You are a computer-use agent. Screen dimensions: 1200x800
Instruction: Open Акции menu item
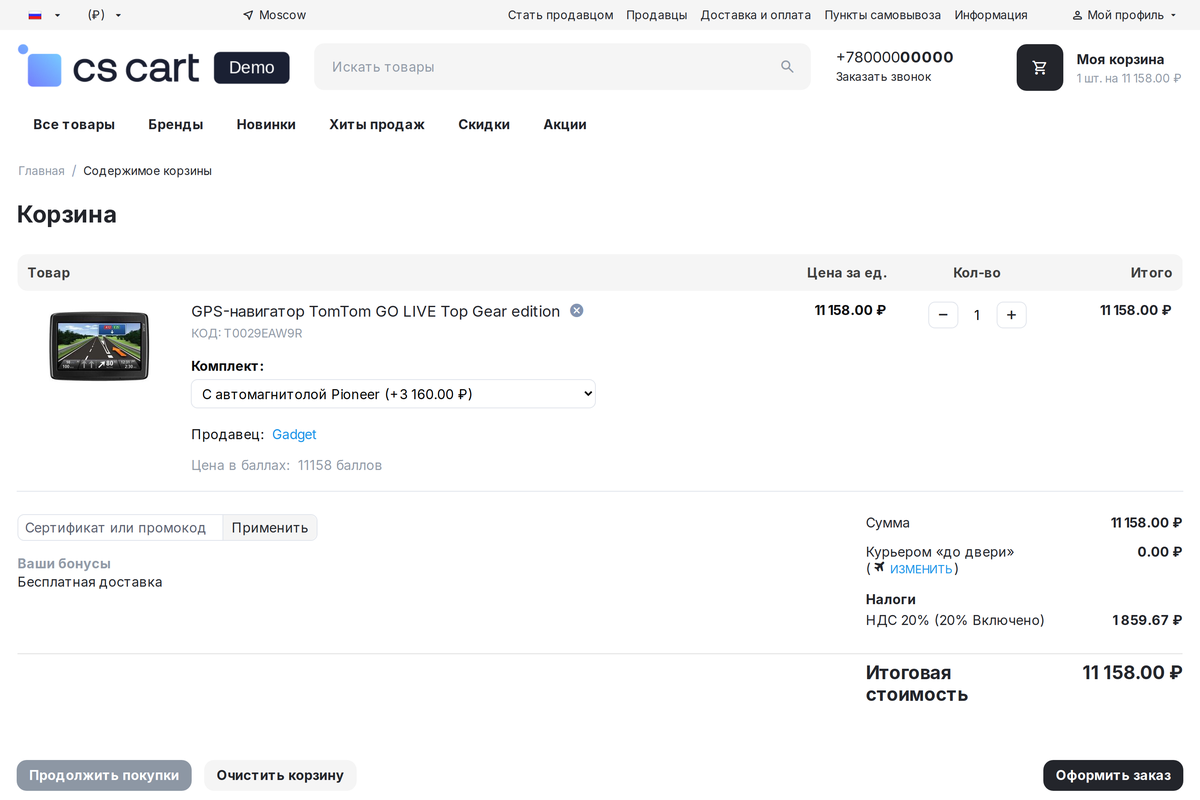(565, 124)
